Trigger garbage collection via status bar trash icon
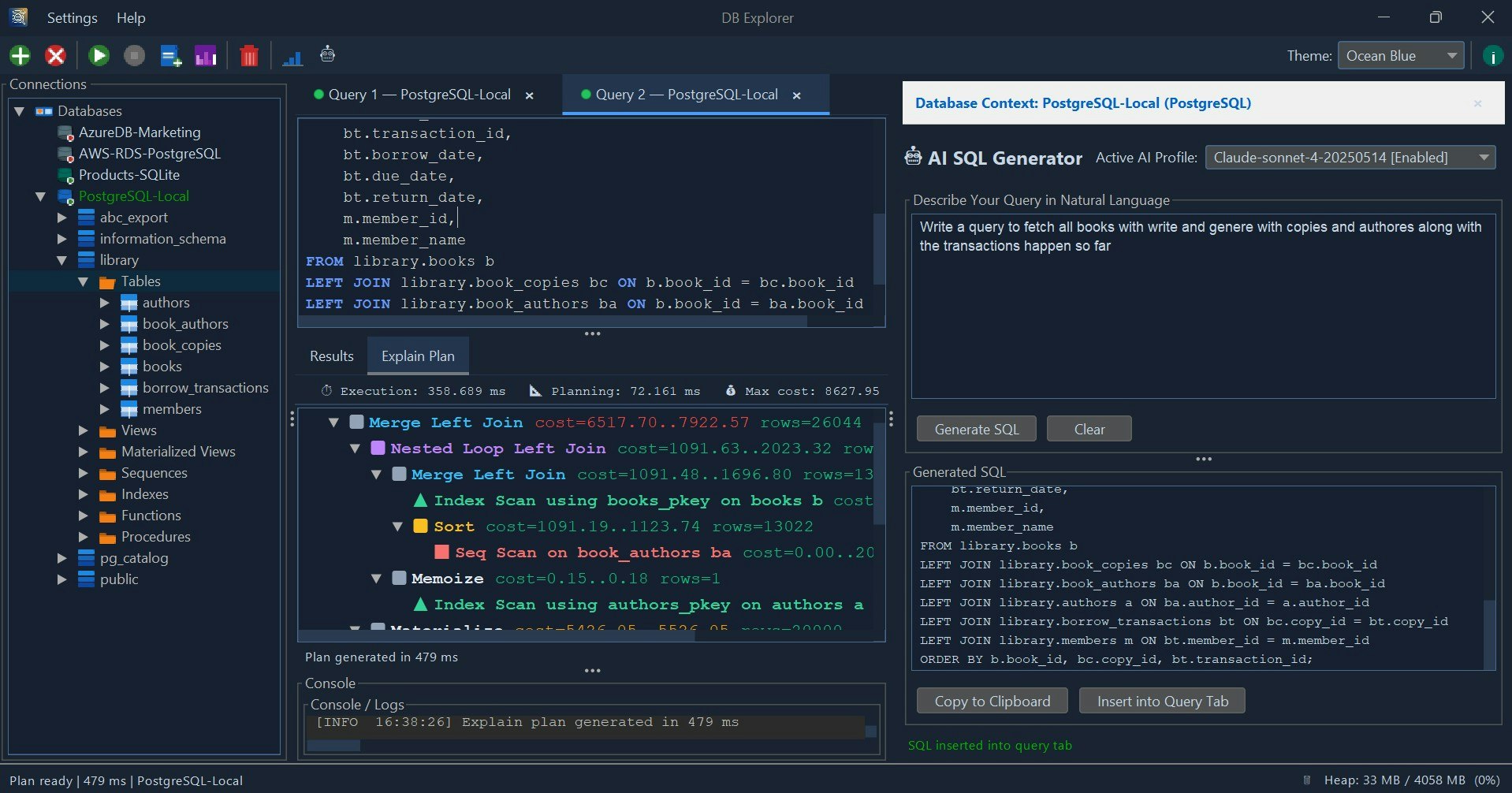 pos(1307,780)
